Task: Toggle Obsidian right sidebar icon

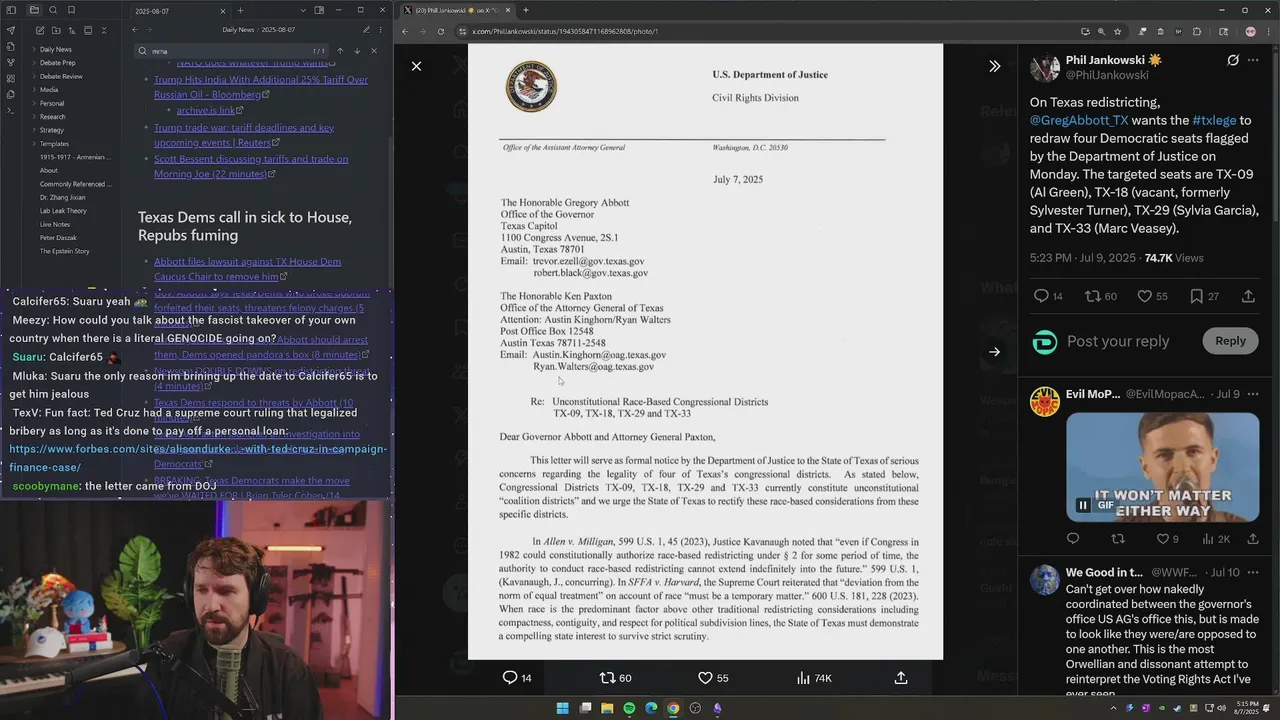Action: pyautogui.click(x=319, y=10)
